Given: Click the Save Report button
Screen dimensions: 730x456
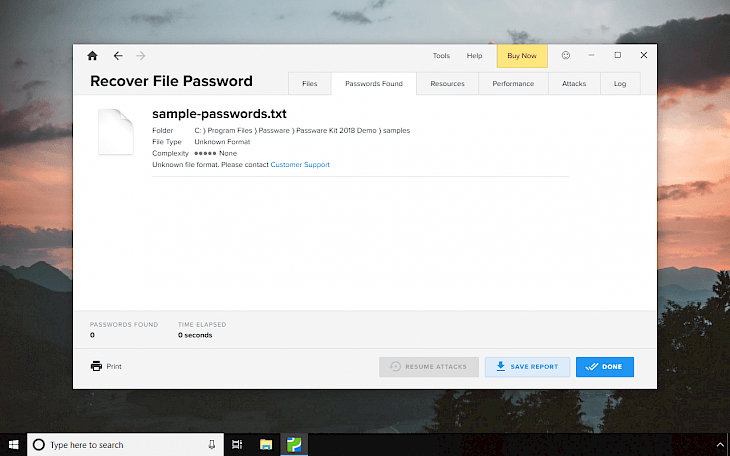Looking at the screenshot, I should [x=527, y=367].
